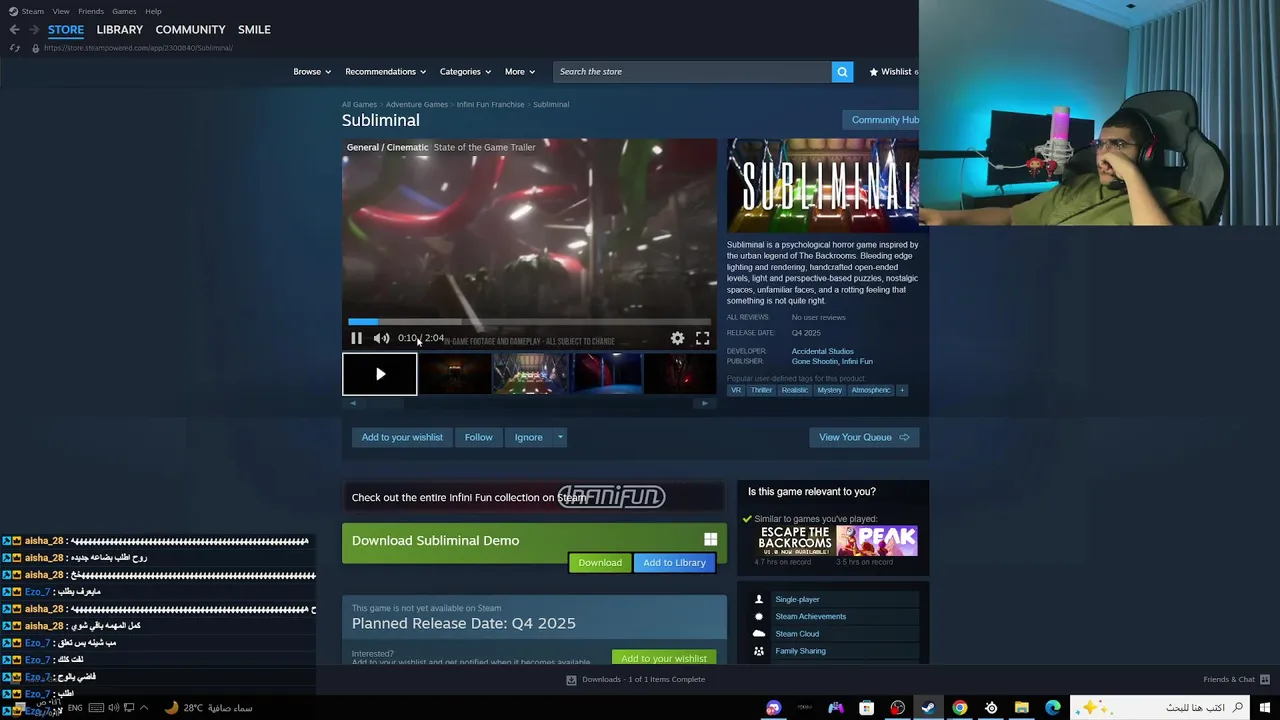Open File Explorer from the taskbar
The image size is (1280, 720).
tap(1022, 708)
